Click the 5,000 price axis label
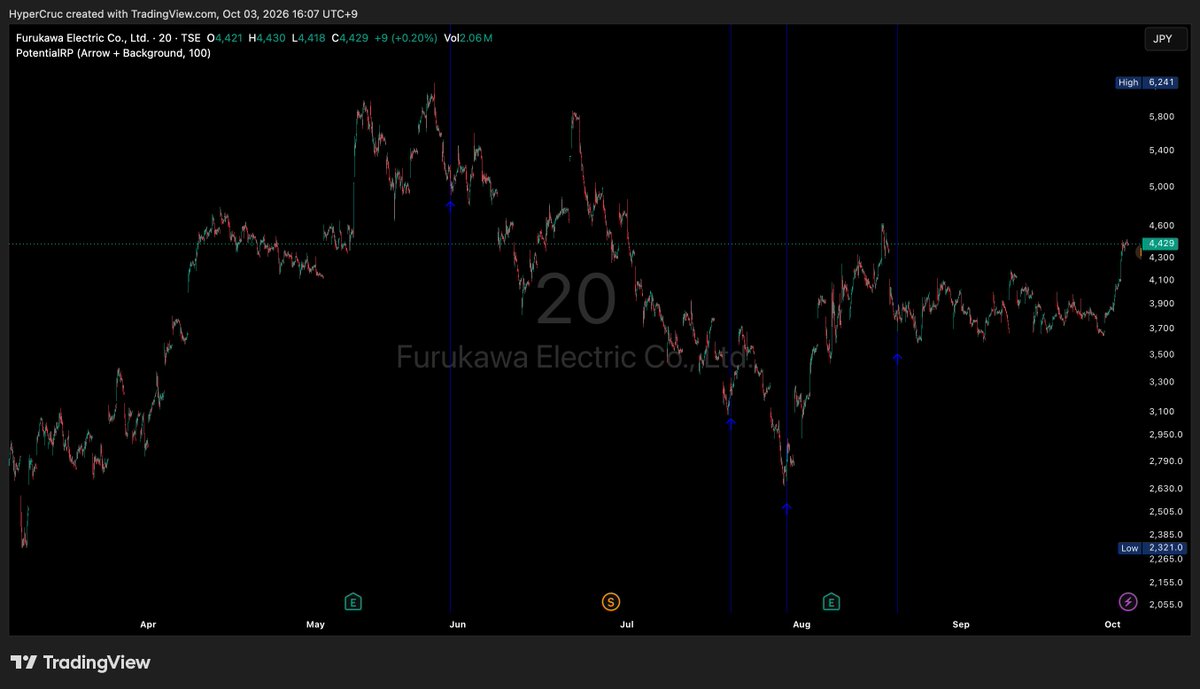The image size is (1200, 689). pyautogui.click(x=1161, y=187)
